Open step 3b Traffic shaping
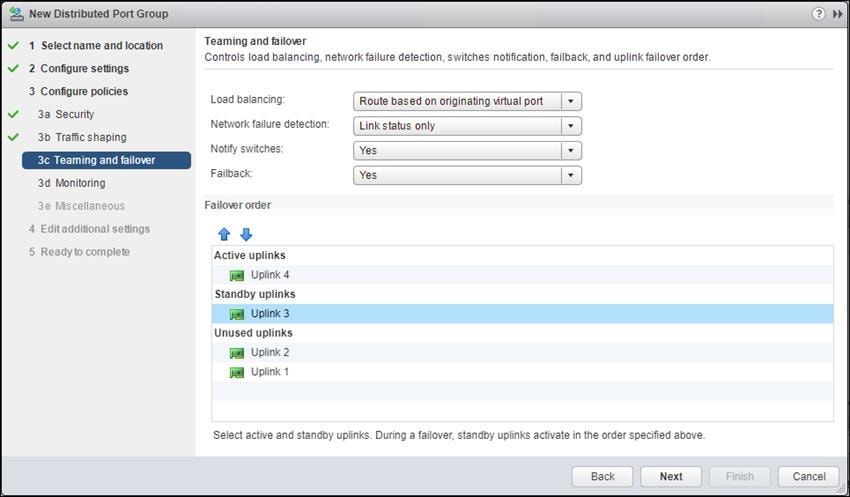 tap(82, 137)
